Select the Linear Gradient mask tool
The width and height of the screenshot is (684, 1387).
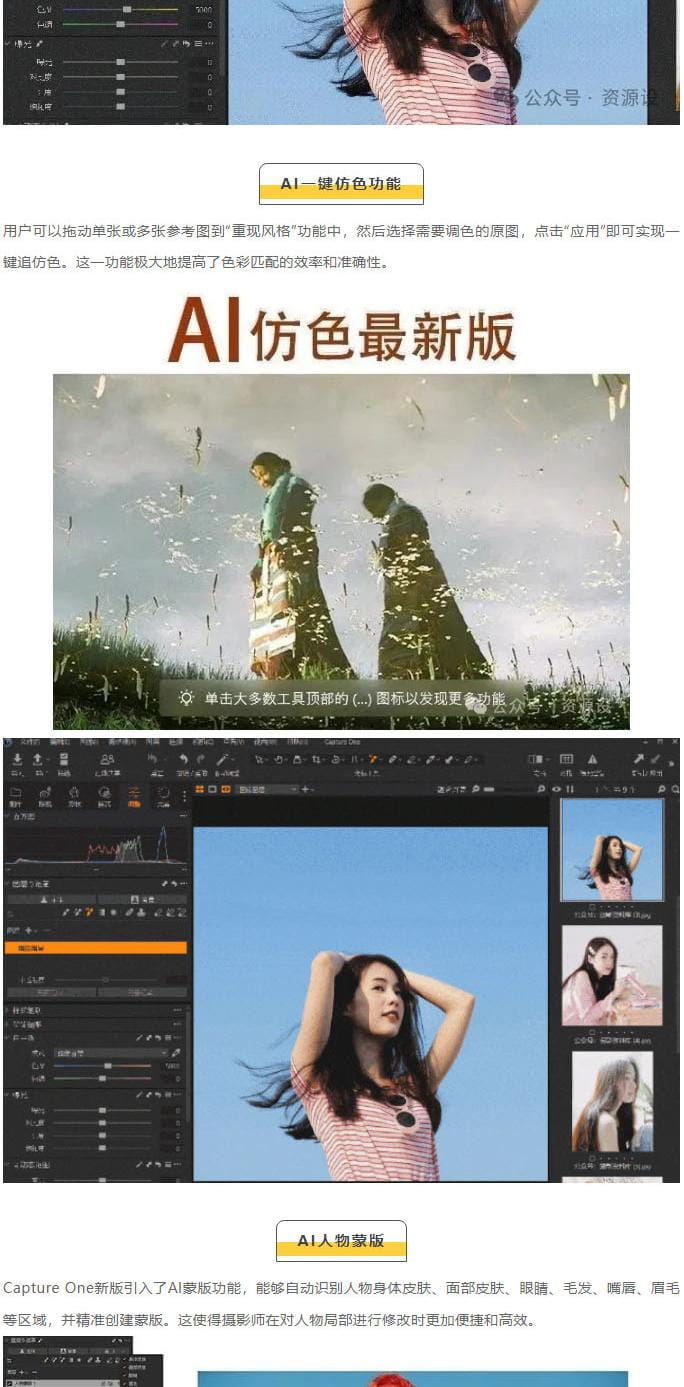(x=102, y=912)
